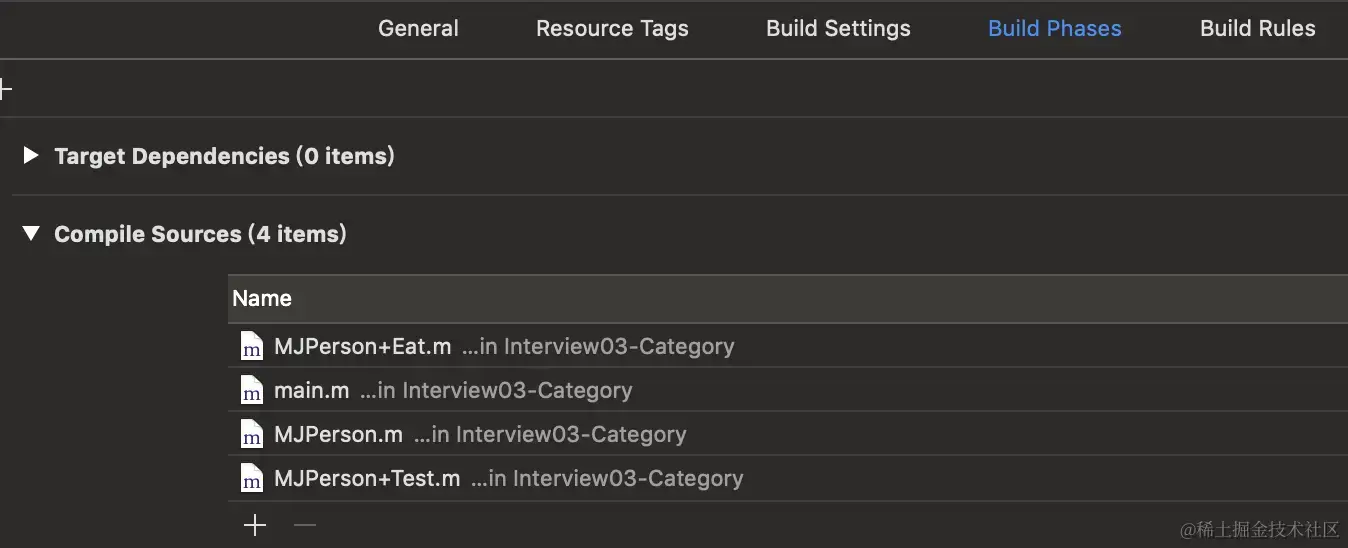Add a source file with the plus button
This screenshot has height=548, width=1348.
(255, 525)
